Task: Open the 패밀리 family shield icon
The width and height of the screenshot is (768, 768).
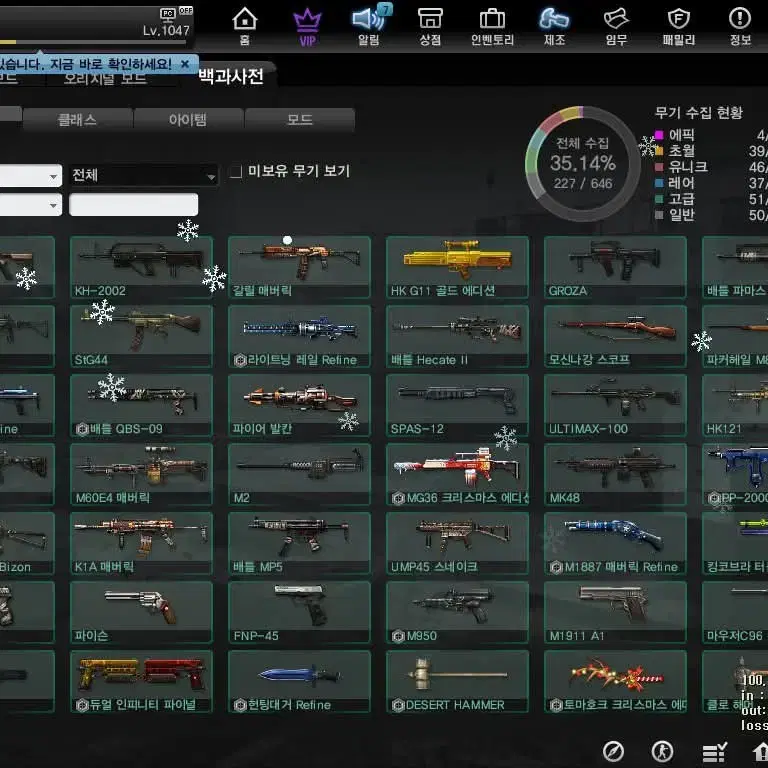Action: [678, 27]
